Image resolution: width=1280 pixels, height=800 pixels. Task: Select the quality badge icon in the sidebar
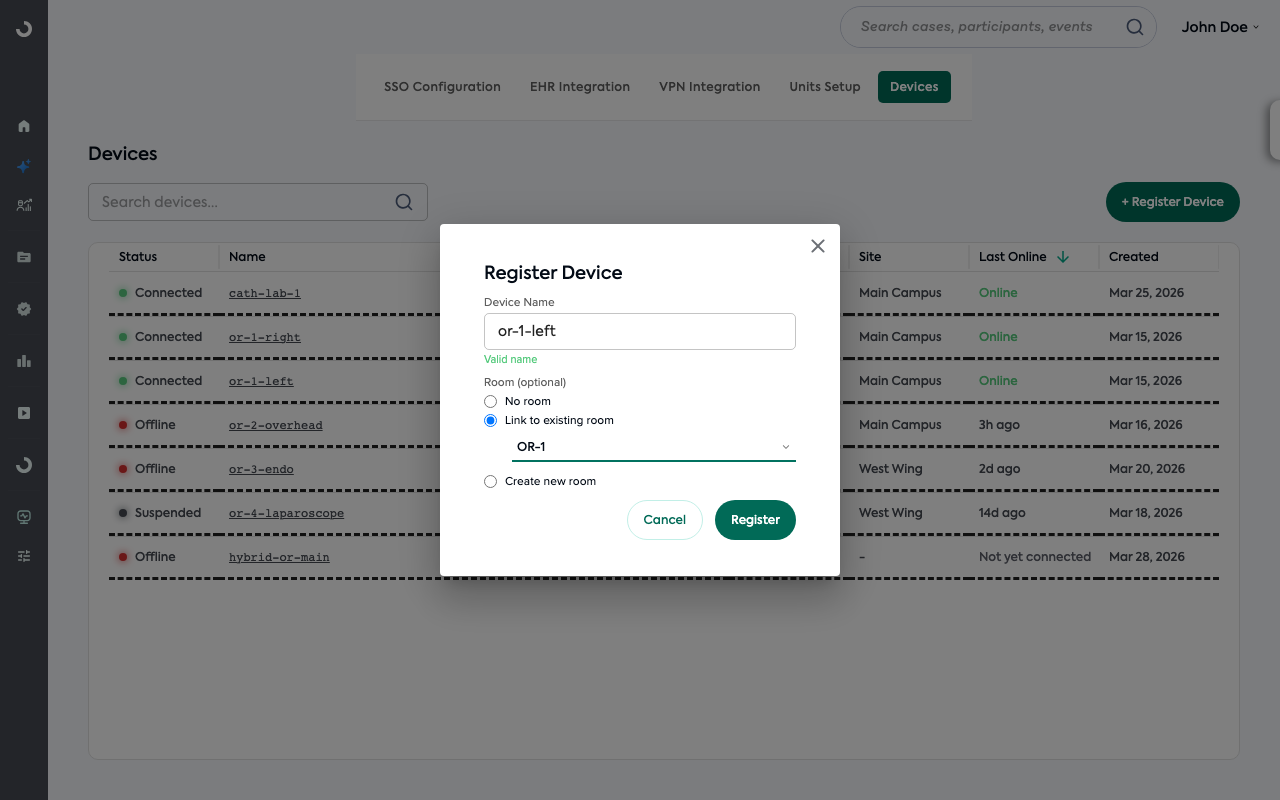point(23,309)
